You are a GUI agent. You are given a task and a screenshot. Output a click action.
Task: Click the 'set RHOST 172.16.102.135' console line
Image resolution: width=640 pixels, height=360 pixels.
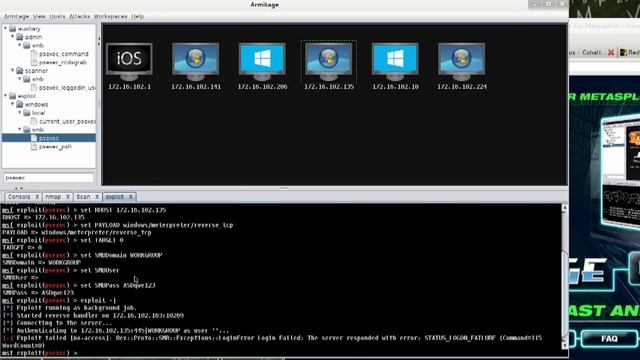point(84,210)
